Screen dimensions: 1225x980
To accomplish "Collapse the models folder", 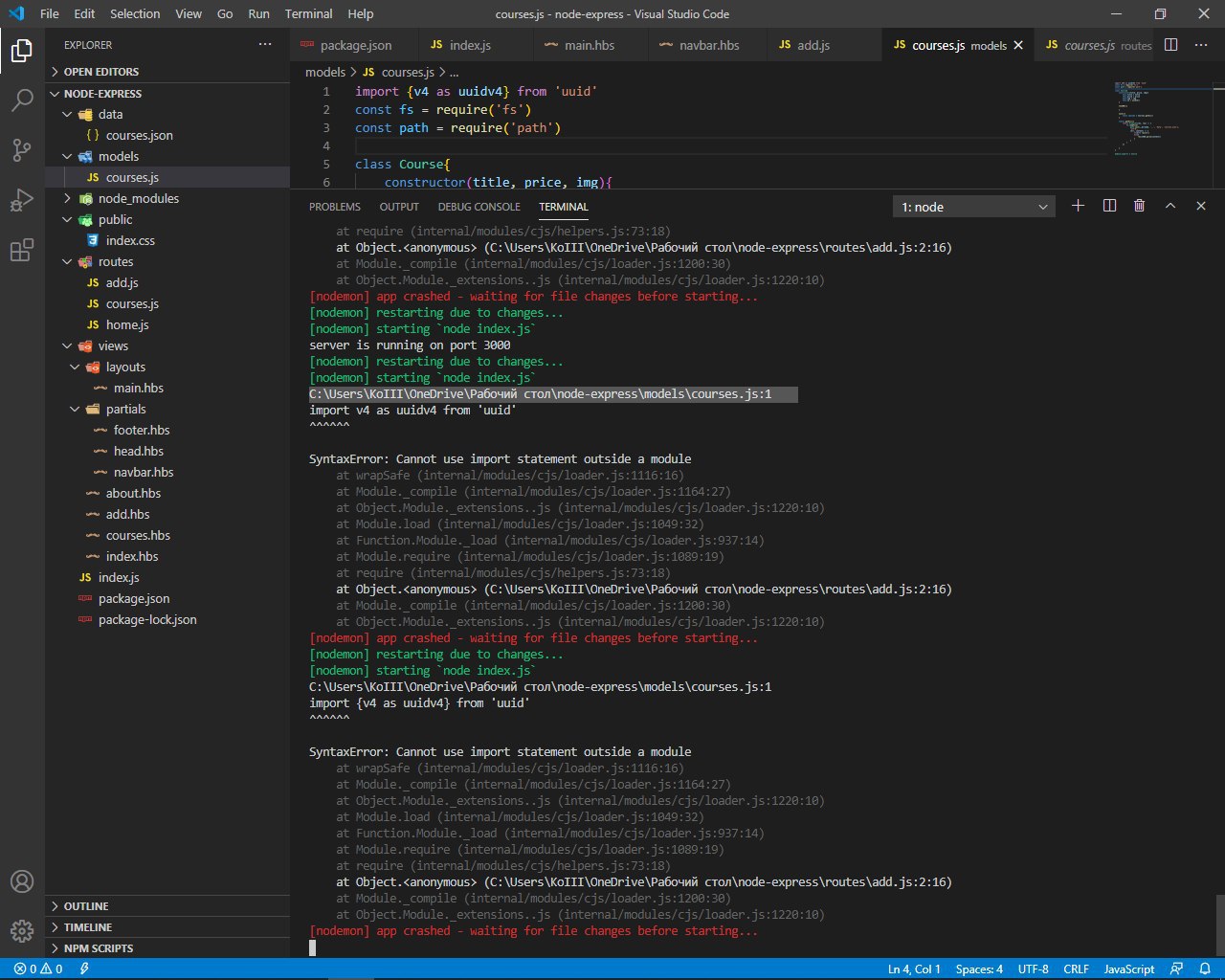I will 167,156.
